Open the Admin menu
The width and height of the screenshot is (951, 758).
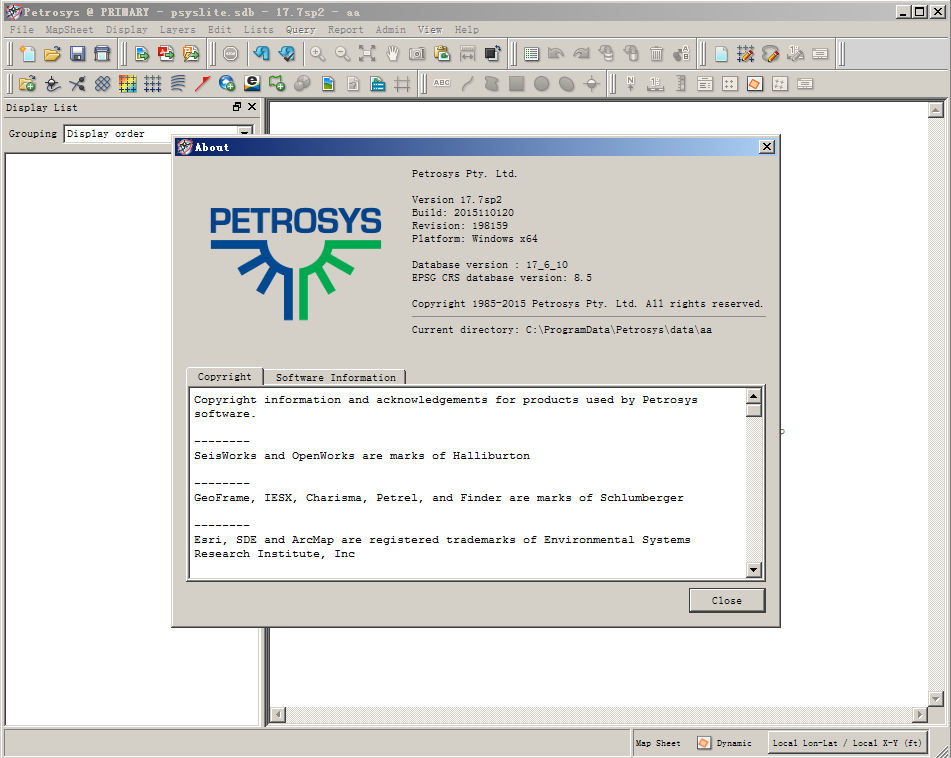(391, 30)
